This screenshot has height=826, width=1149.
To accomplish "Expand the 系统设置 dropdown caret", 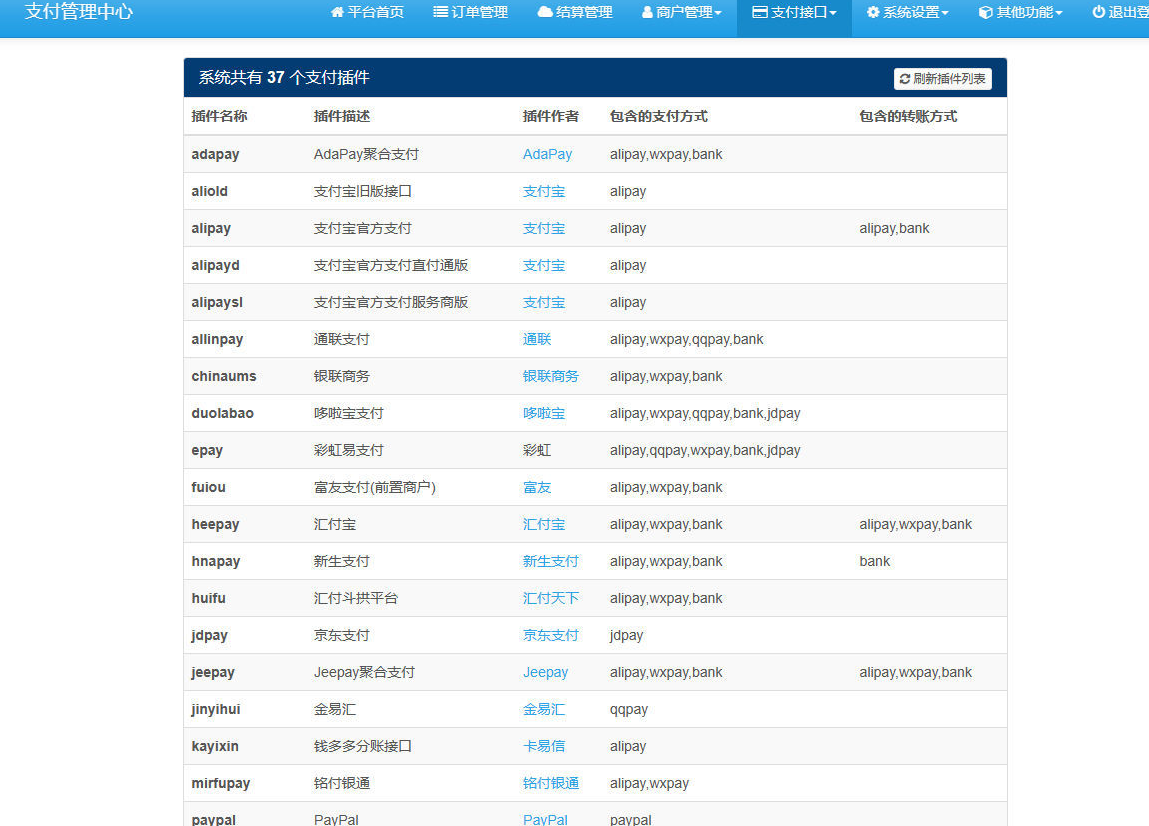I will click(x=945, y=13).
